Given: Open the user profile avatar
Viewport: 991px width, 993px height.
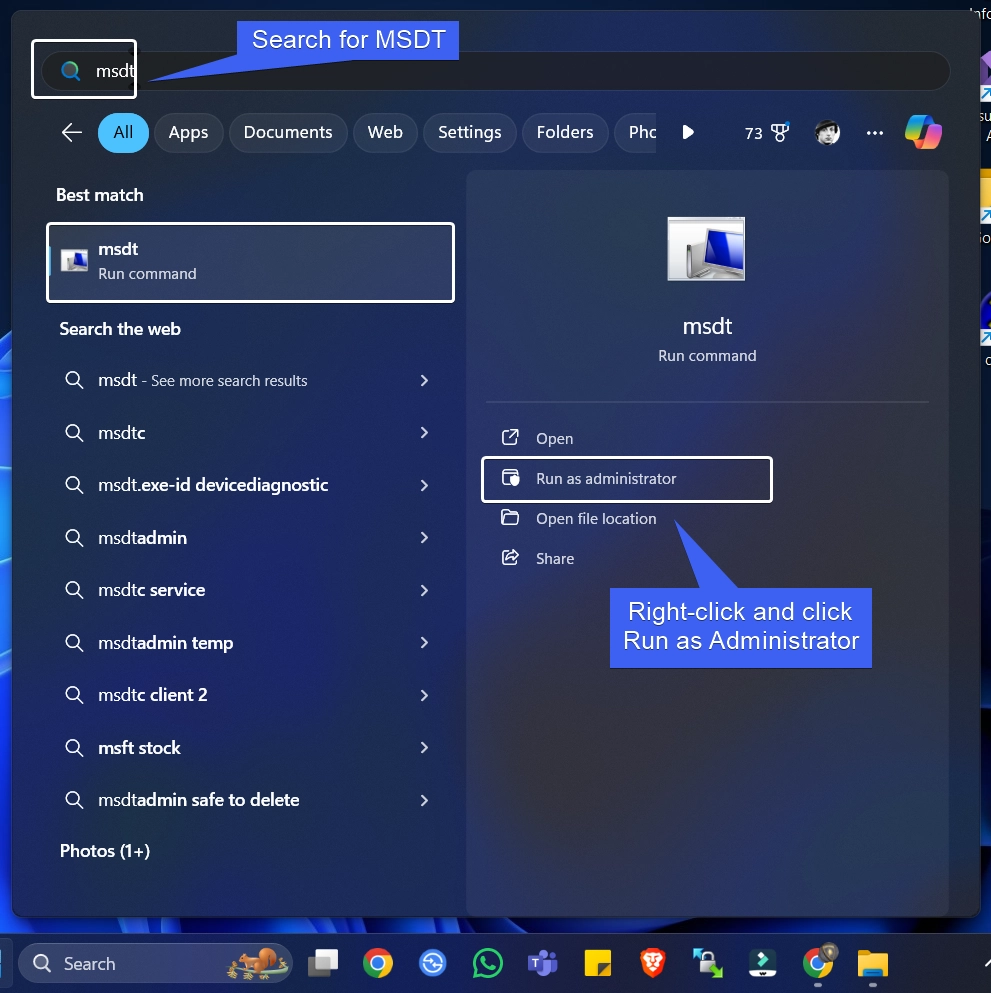Looking at the screenshot, I should pos(827,132).
